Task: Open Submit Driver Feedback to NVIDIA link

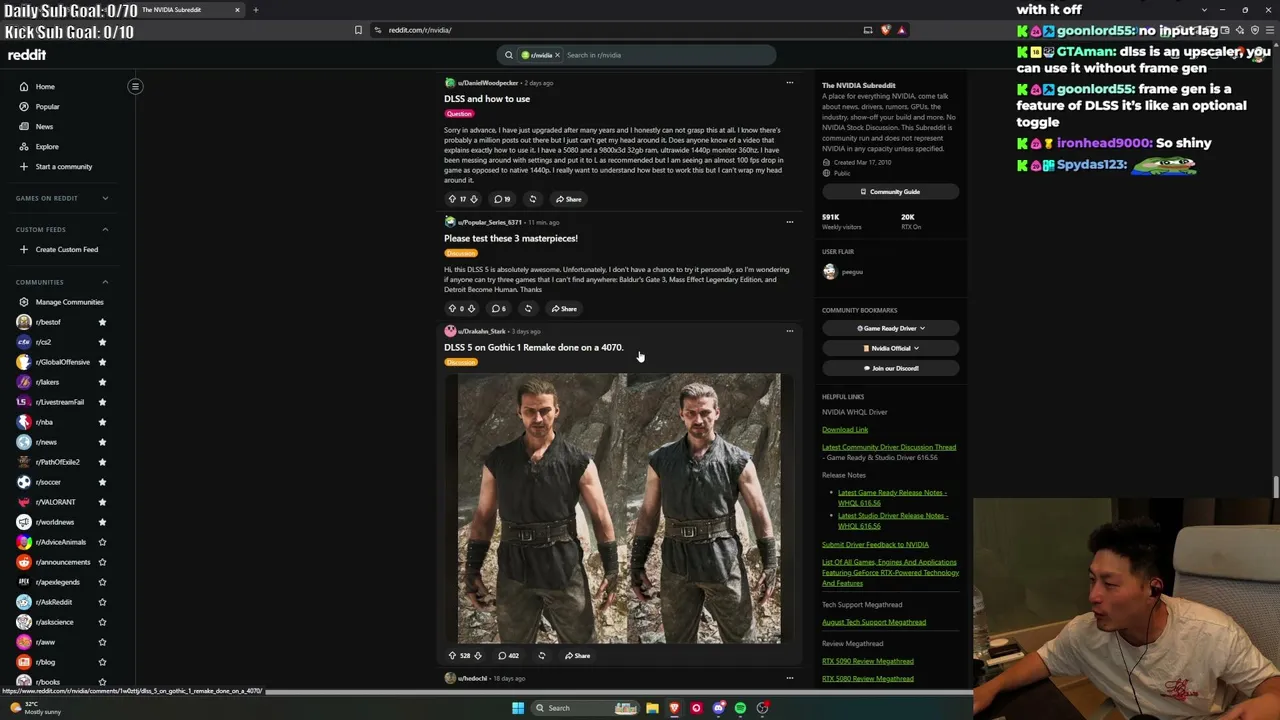Action: tap(875, 545)
